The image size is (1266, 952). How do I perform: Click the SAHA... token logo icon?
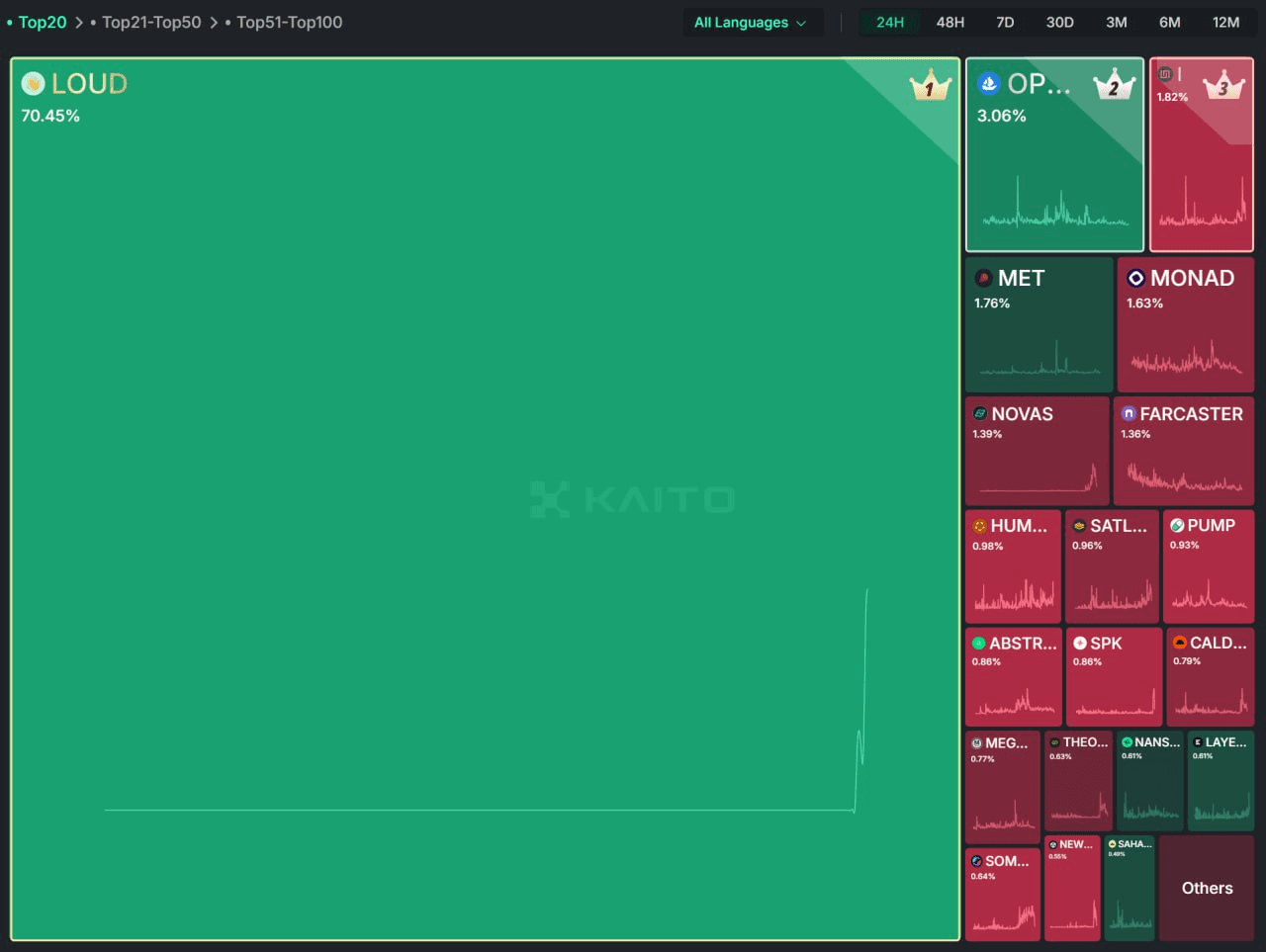point(1113,844)
